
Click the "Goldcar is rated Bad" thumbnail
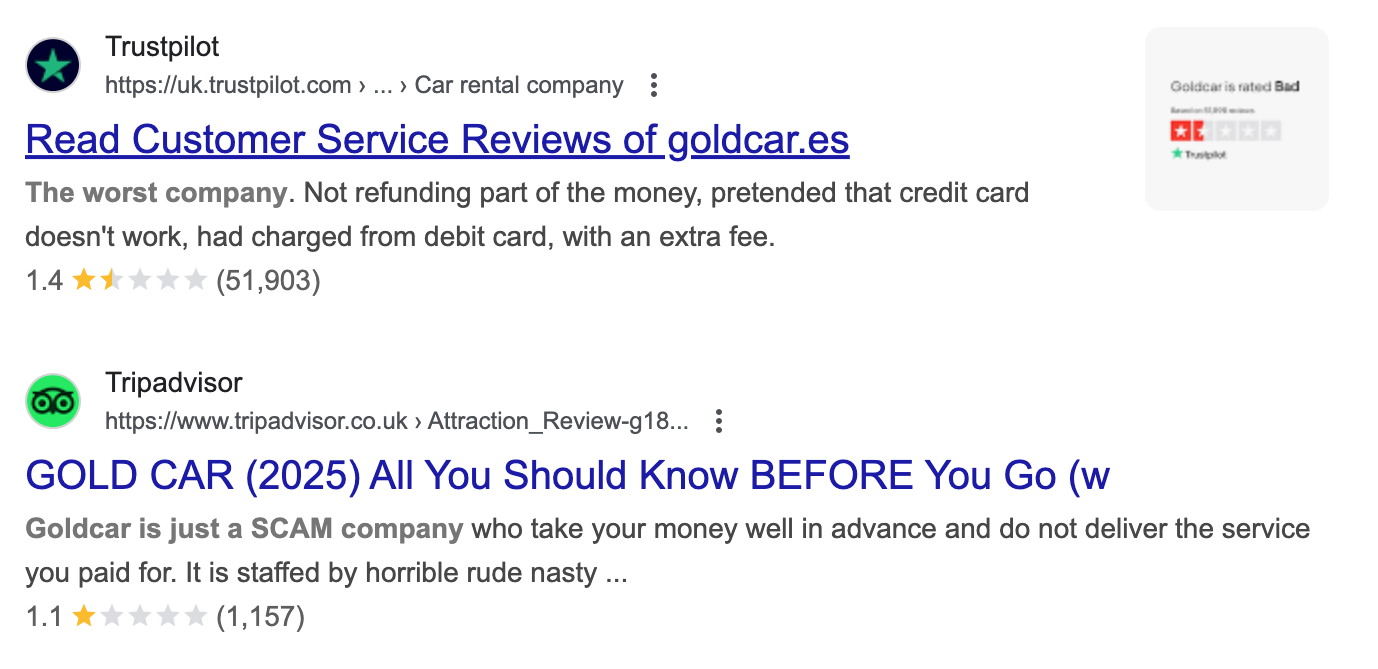(x=1236, y=119)
